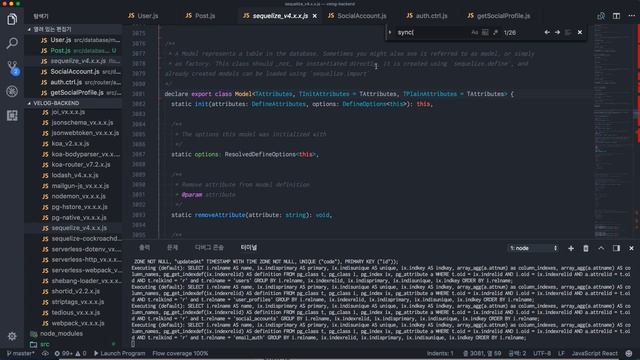Screen dimensions: 640x360
Task: Open the Manage gear icon
Action: pos(12,336)
